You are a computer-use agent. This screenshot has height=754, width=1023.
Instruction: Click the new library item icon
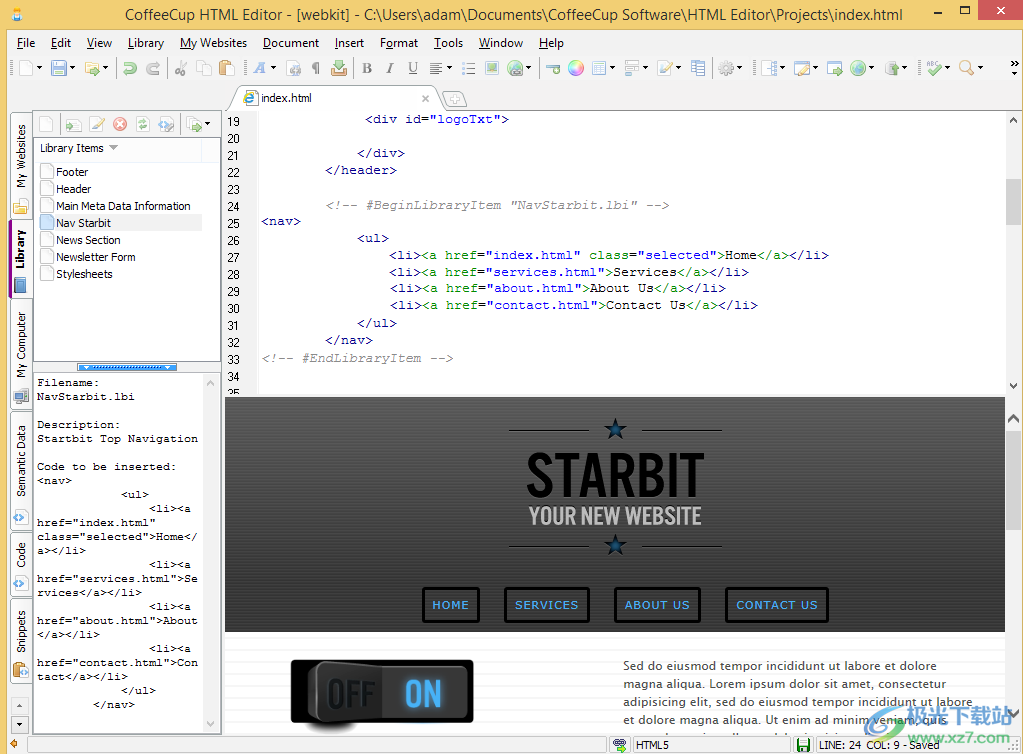[46, 124]
